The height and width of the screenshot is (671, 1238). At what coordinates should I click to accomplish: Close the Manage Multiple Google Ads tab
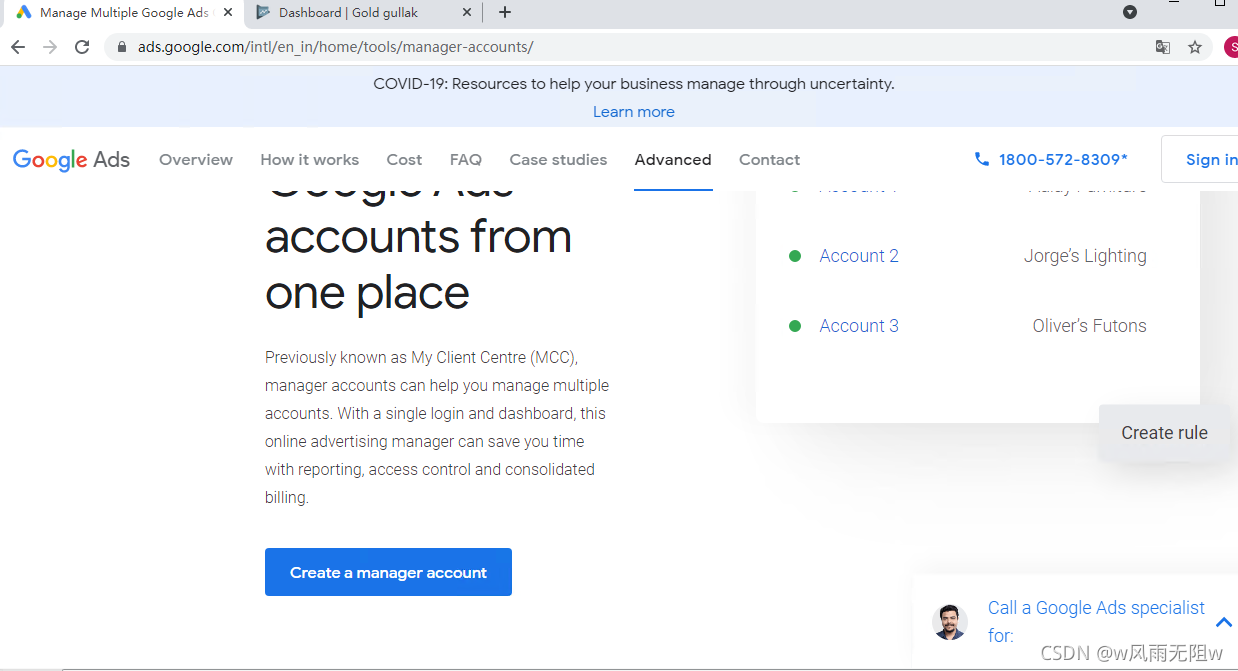pyautogui.click(x=228, y=12)
